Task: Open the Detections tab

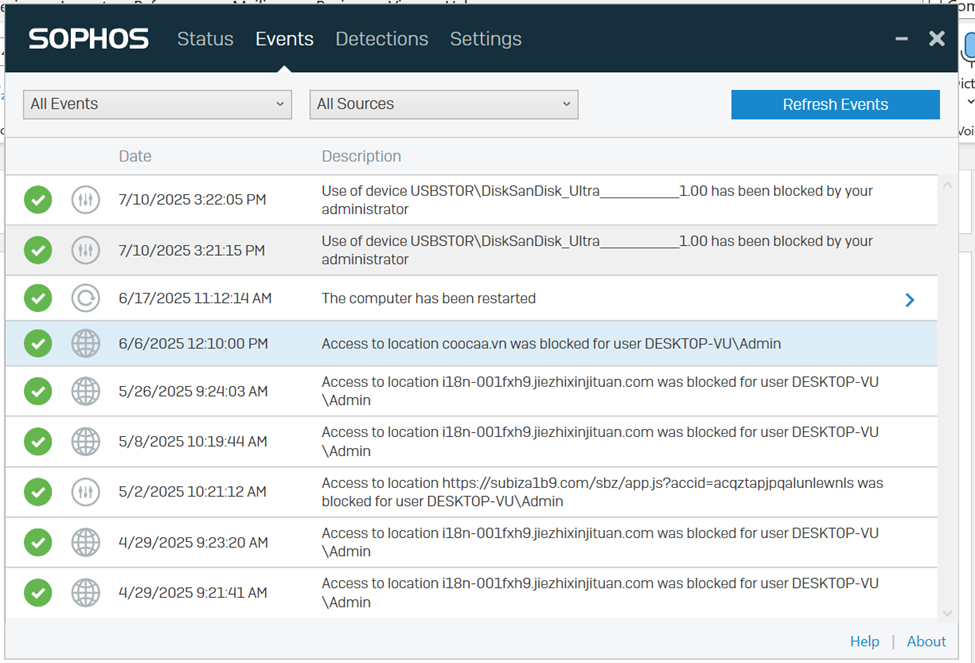Action: point(381,39)
